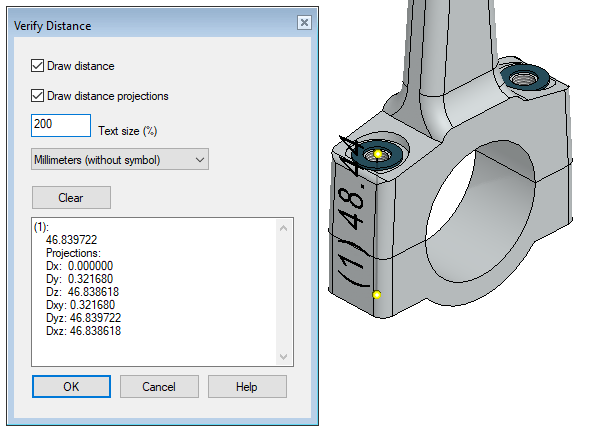The height and width of the screenshot is (432, 596).
Task: Uncheck the Draw distance checkbox
Action: tap(37, 66)
